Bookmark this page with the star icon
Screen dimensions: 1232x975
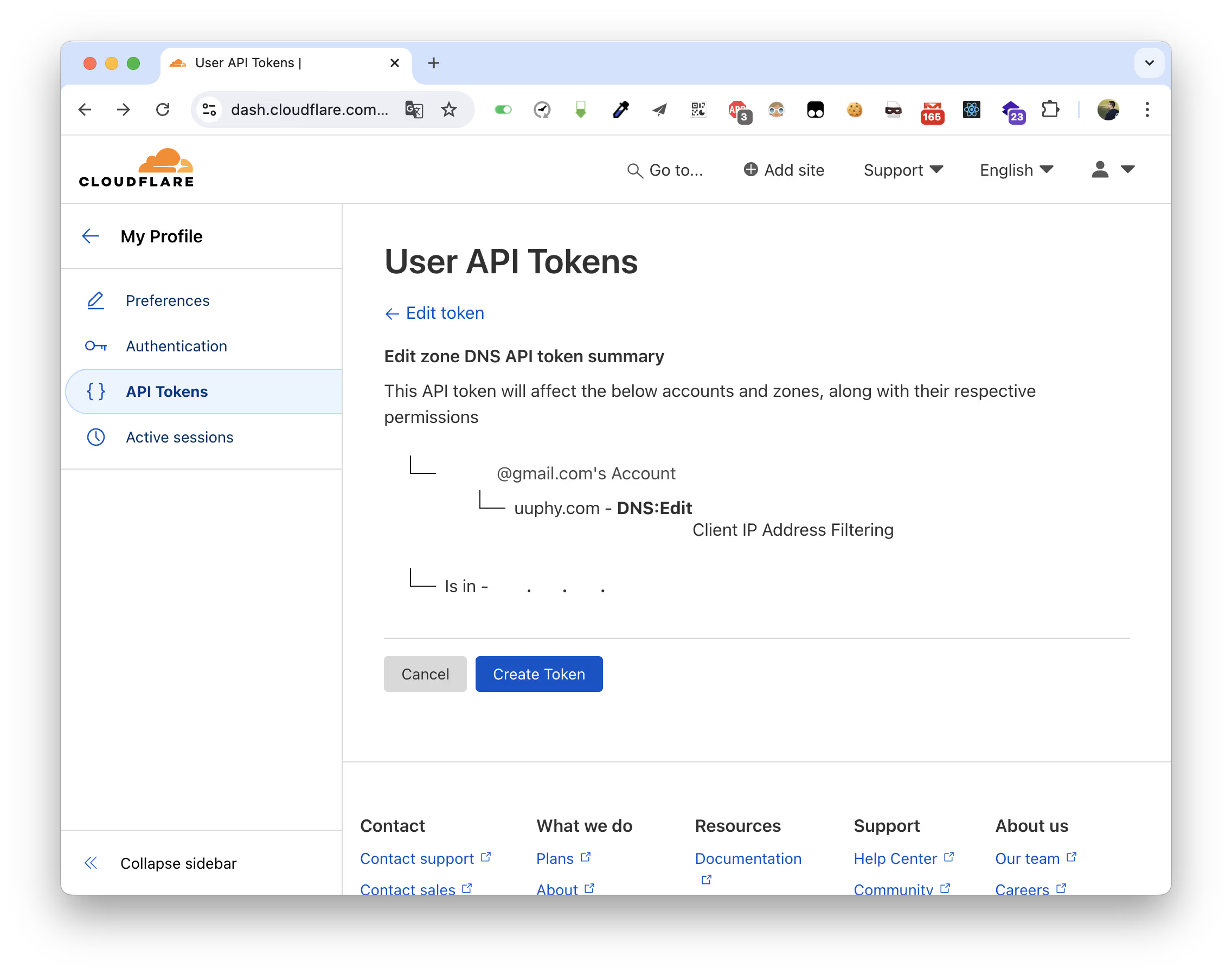click(450, 110)
